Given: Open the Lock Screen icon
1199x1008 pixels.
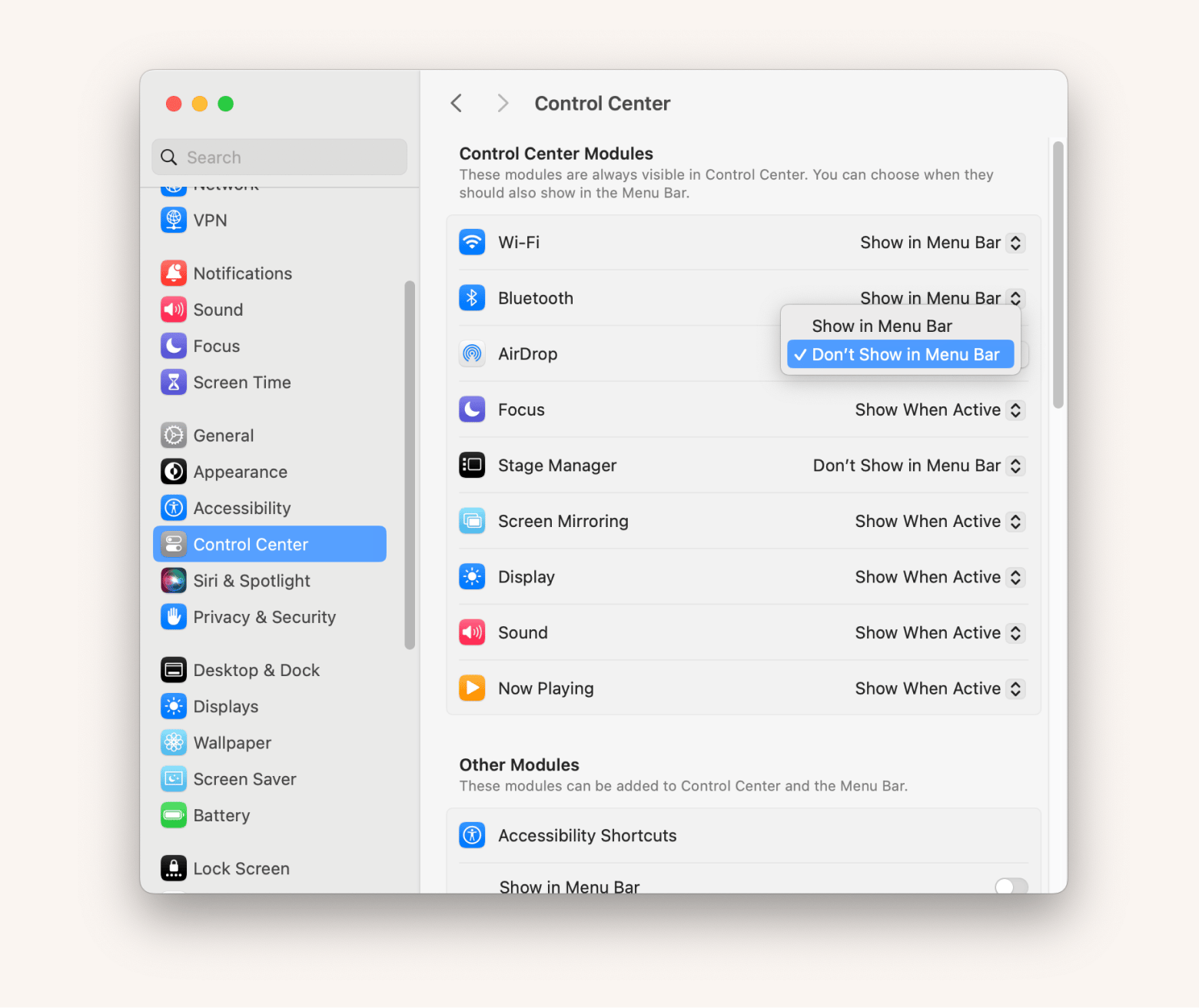Looking at the screenshot, I should tap(174, 868).
